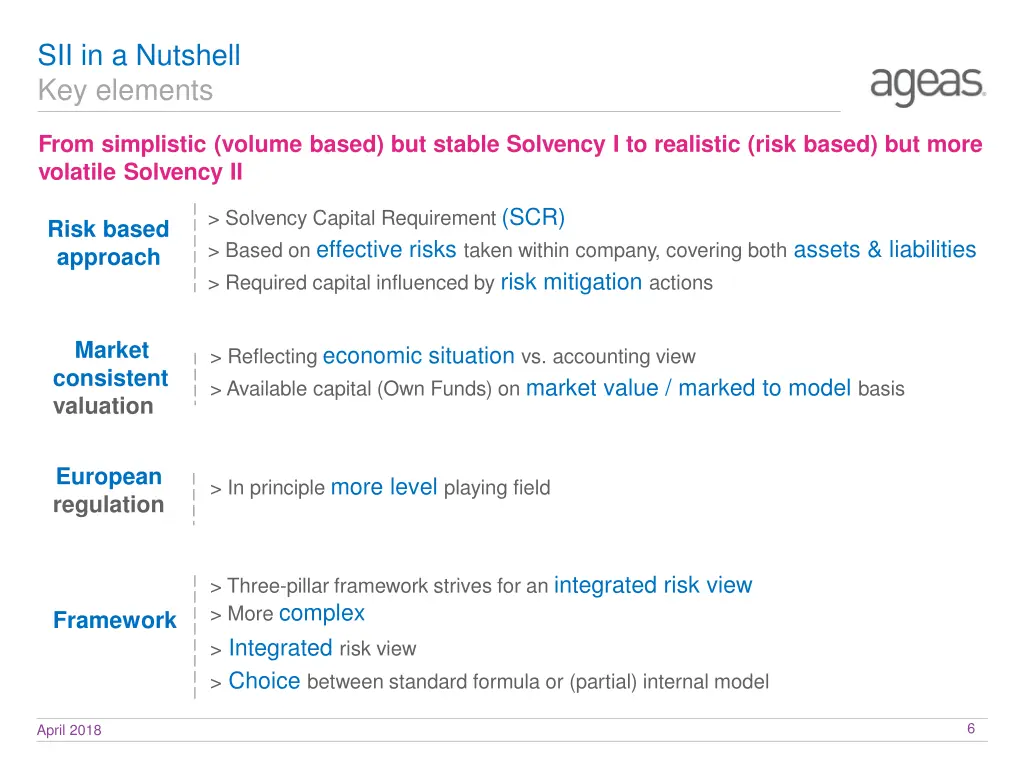The height and width of the screenshot is (768, 1024).
Task: Click the 'more level' highlighted phrase
Action: pos(384,487)
